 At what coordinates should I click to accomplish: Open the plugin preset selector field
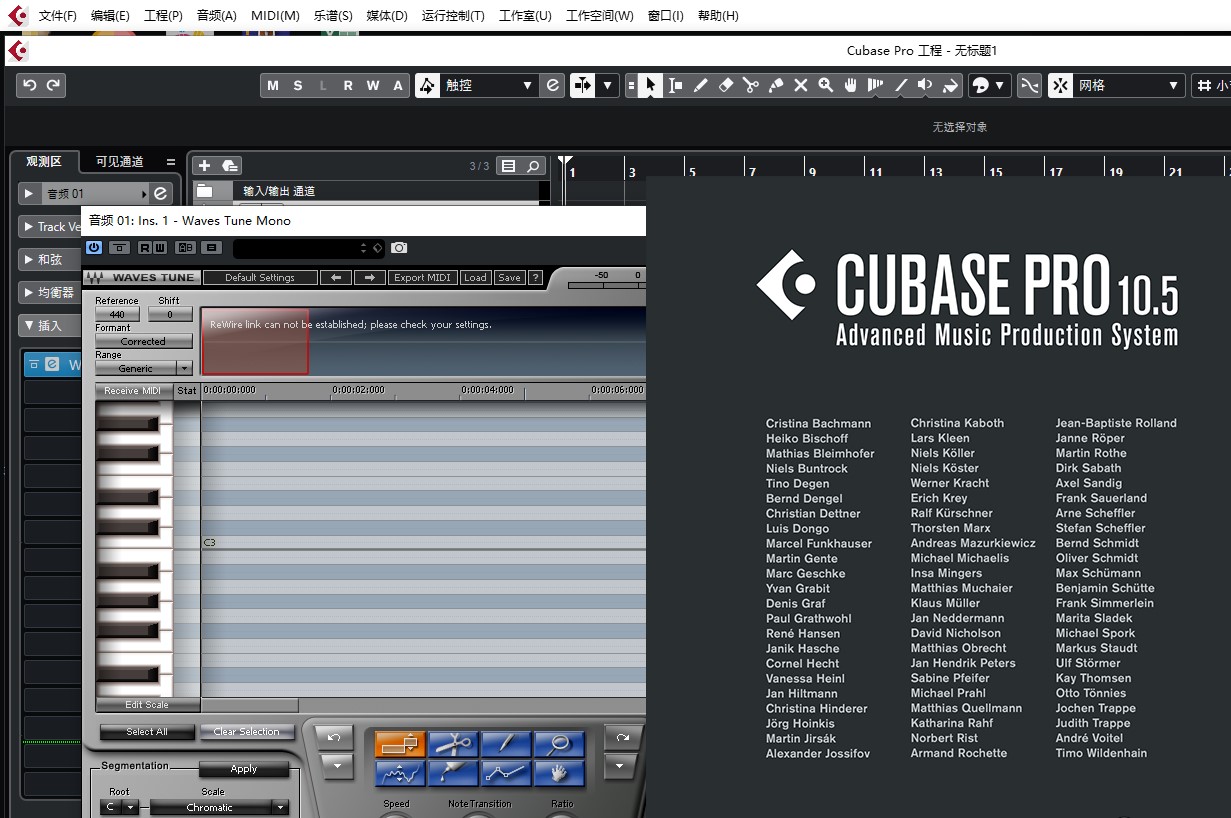point(308,248)
